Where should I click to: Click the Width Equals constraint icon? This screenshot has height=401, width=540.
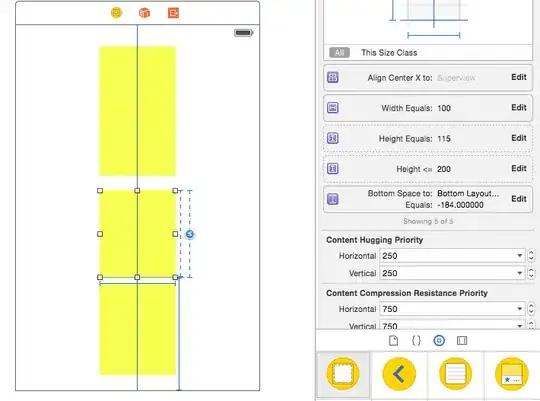coord(333,108)
